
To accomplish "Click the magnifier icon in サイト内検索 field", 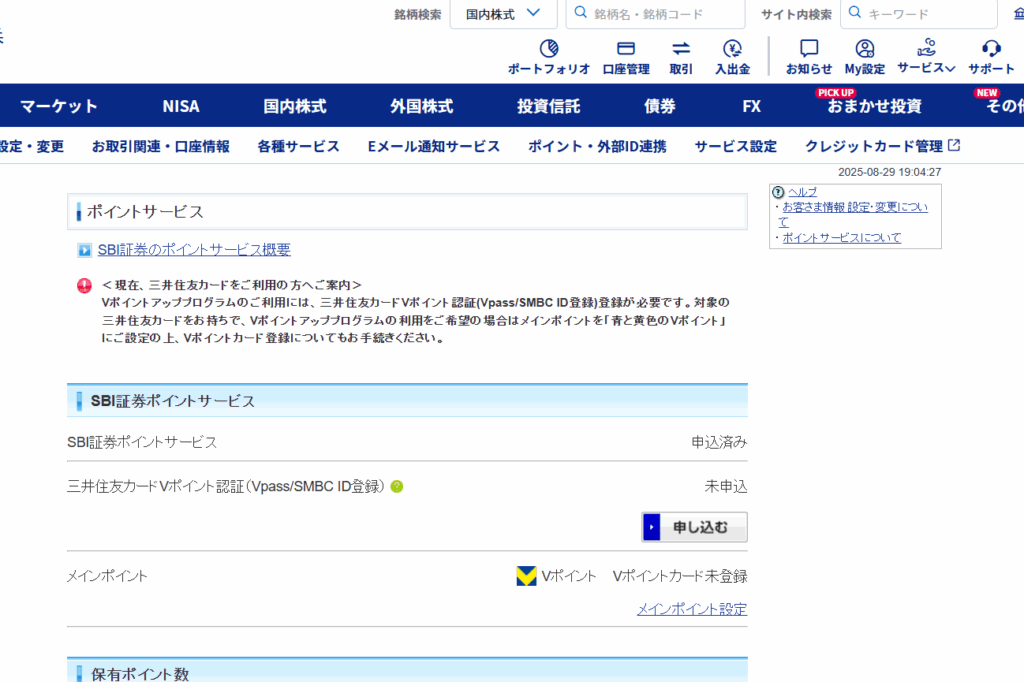I will click(x=854, y=12).
